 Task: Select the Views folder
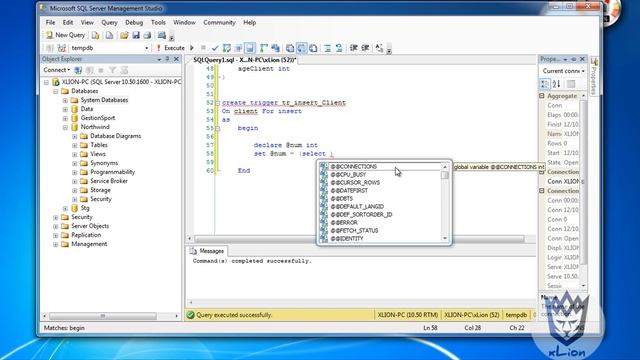pos(98,154)
